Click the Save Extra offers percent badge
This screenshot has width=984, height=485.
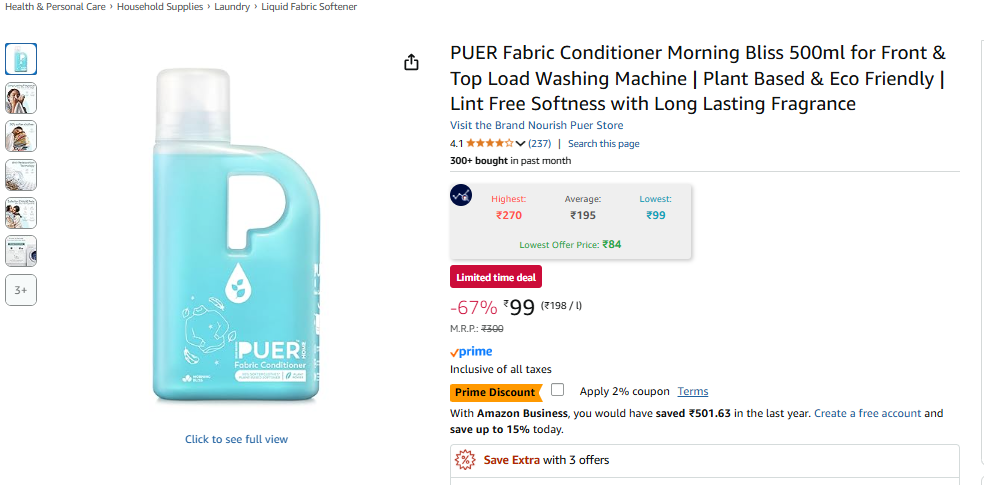464,460
